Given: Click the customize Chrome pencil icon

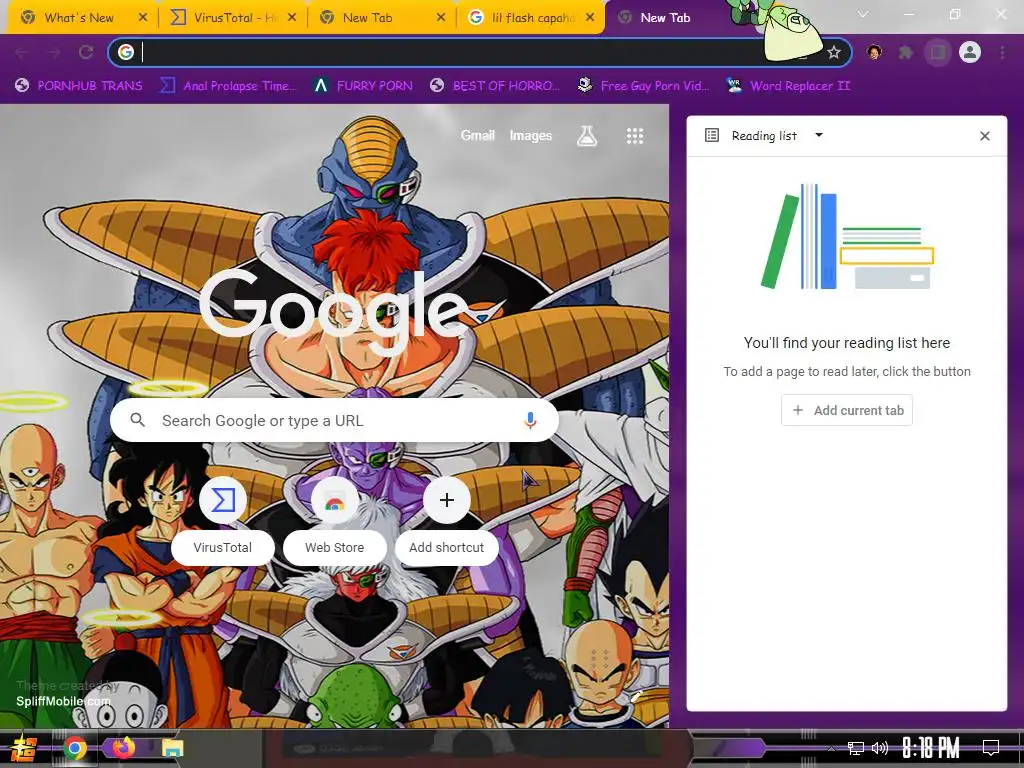Looking at the screenshot, I should tap(637, 696).
